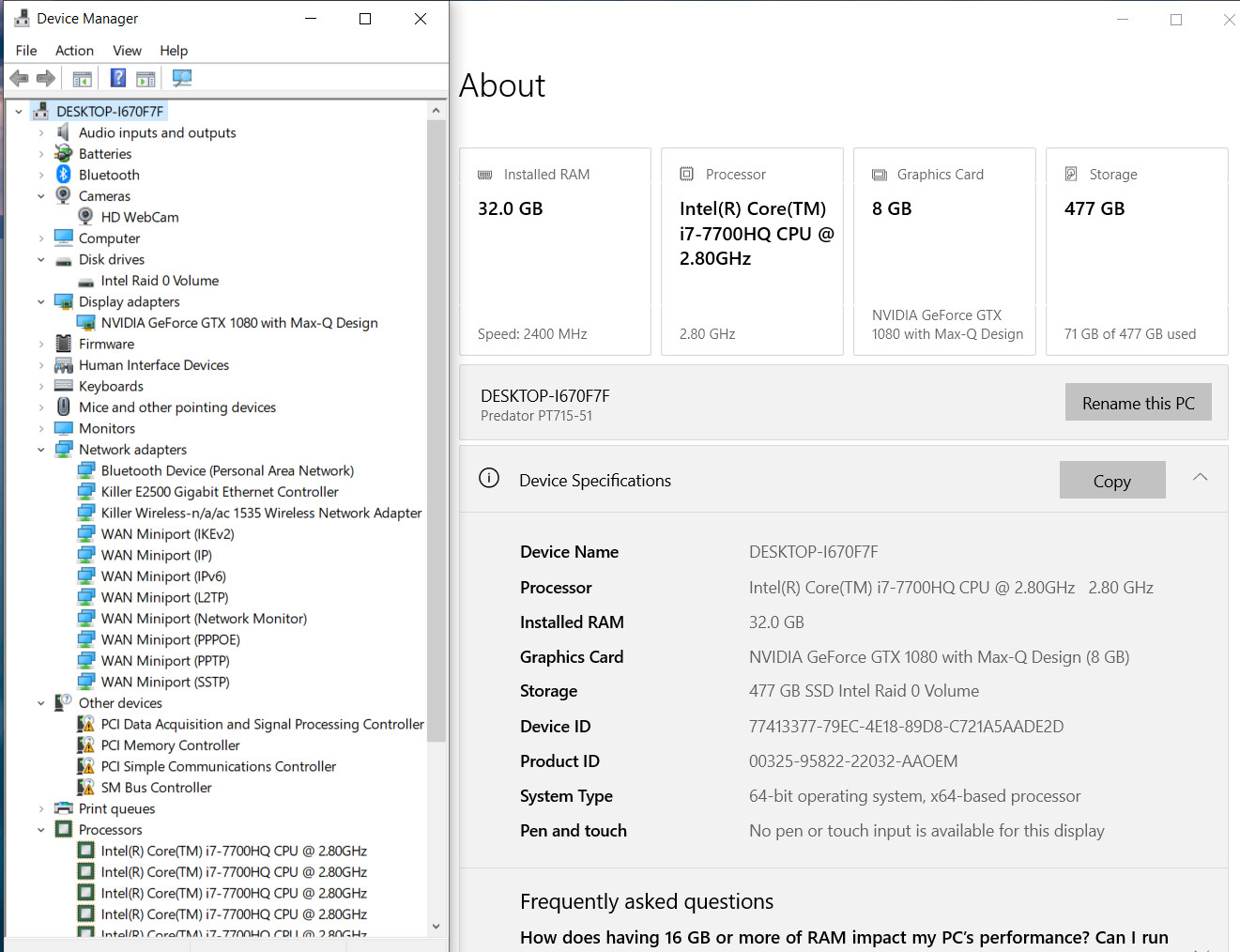The height and width of the screenshot is (952, 1240).
Task: Select WAN Miniport (IKEv2)
Action: pos(167,533)
